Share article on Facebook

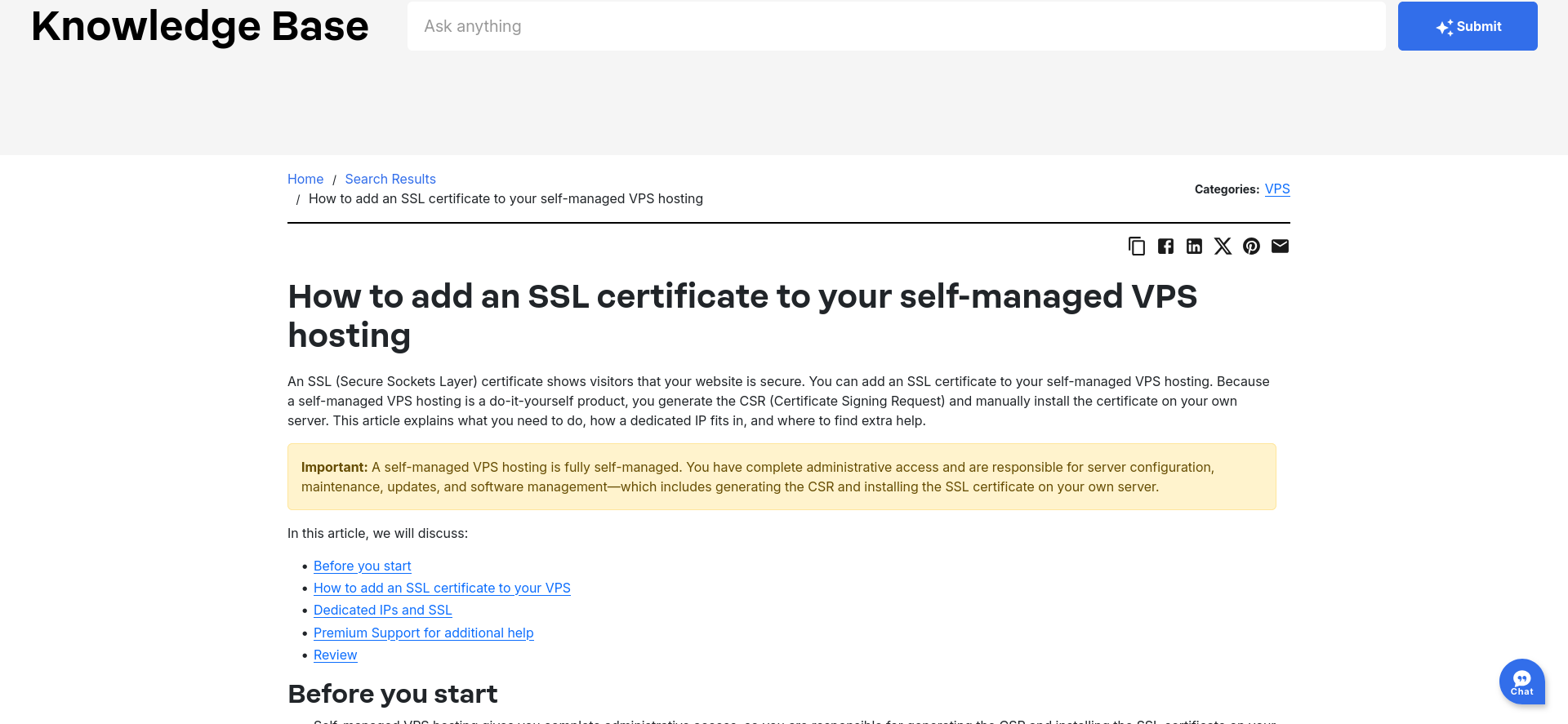coord(1165,246)
